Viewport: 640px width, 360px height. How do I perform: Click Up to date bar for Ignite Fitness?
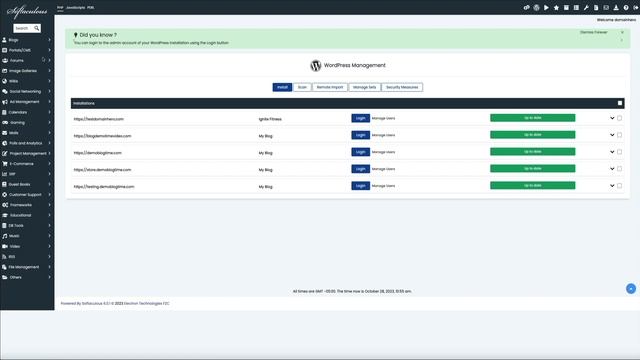pyautogui.click(x=533, y=118)
